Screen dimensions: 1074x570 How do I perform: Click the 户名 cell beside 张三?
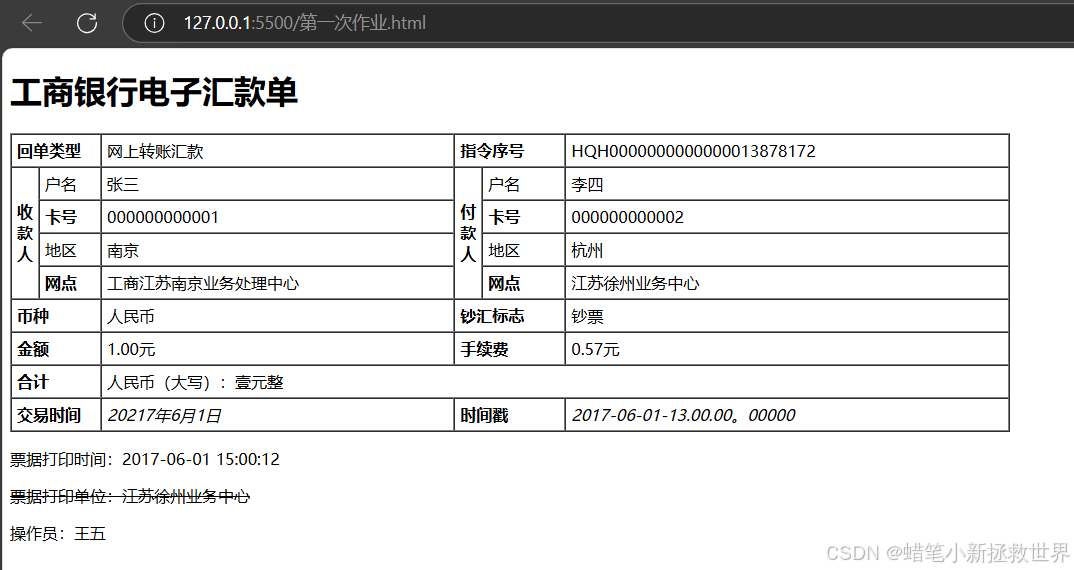tap(71, 184)
